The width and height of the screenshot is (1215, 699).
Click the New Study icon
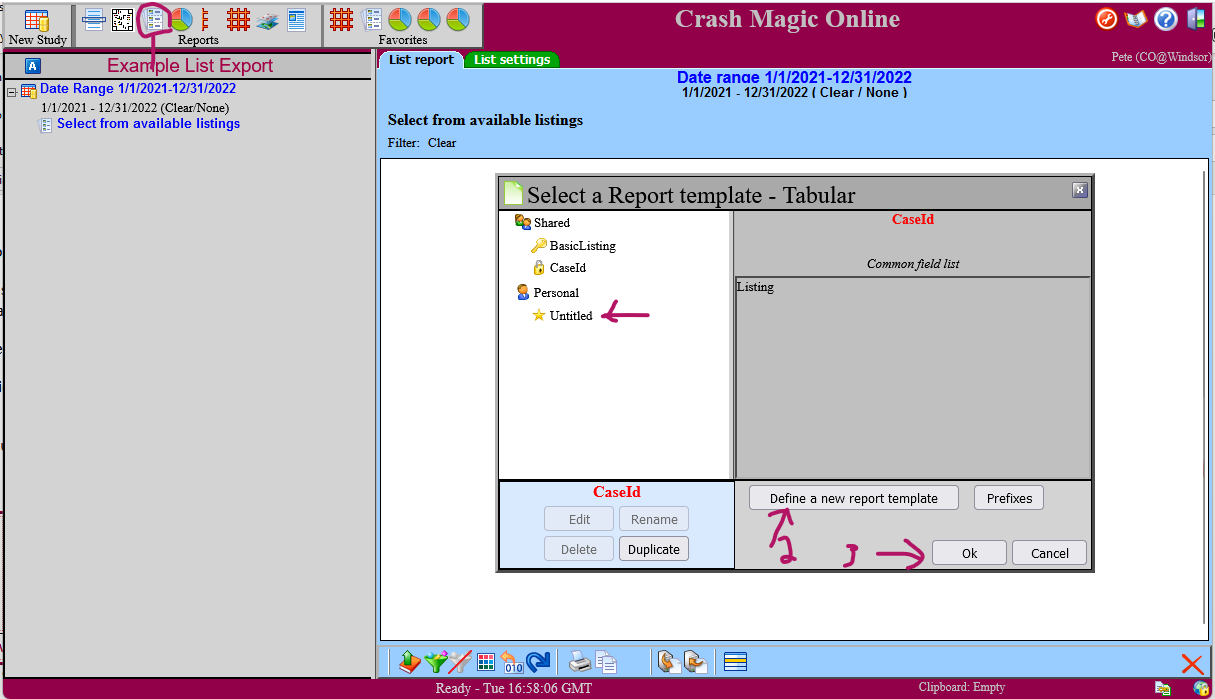(x=37, y=20)
